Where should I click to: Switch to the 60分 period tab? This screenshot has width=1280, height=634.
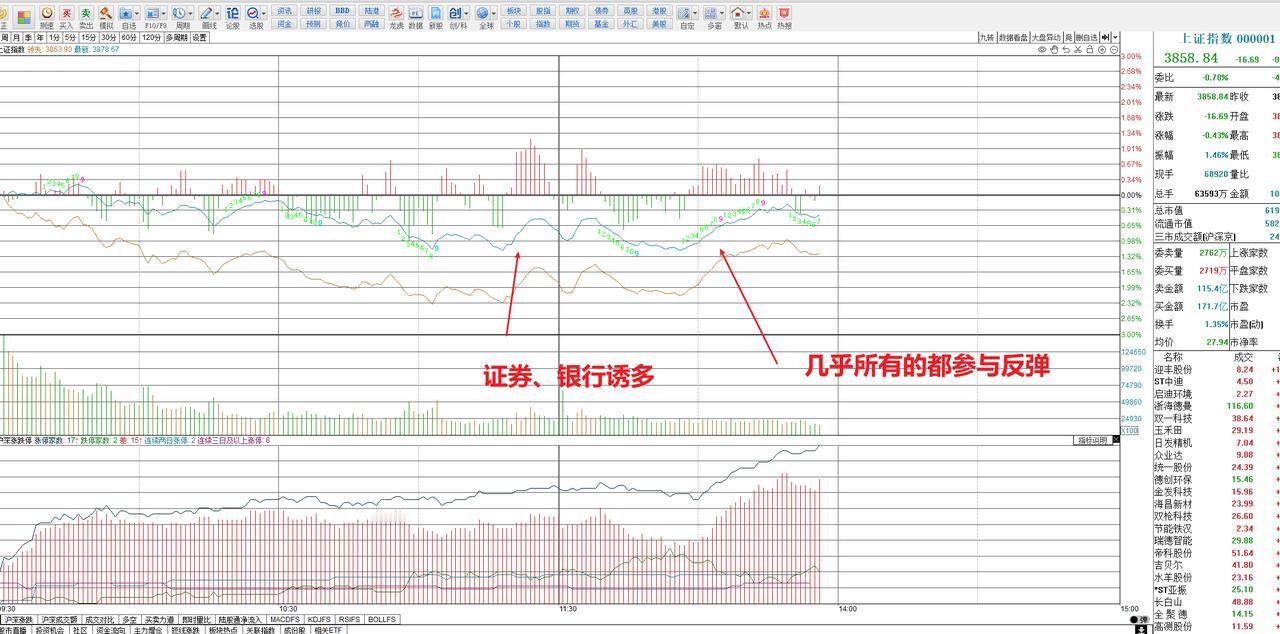pos(129,37)
